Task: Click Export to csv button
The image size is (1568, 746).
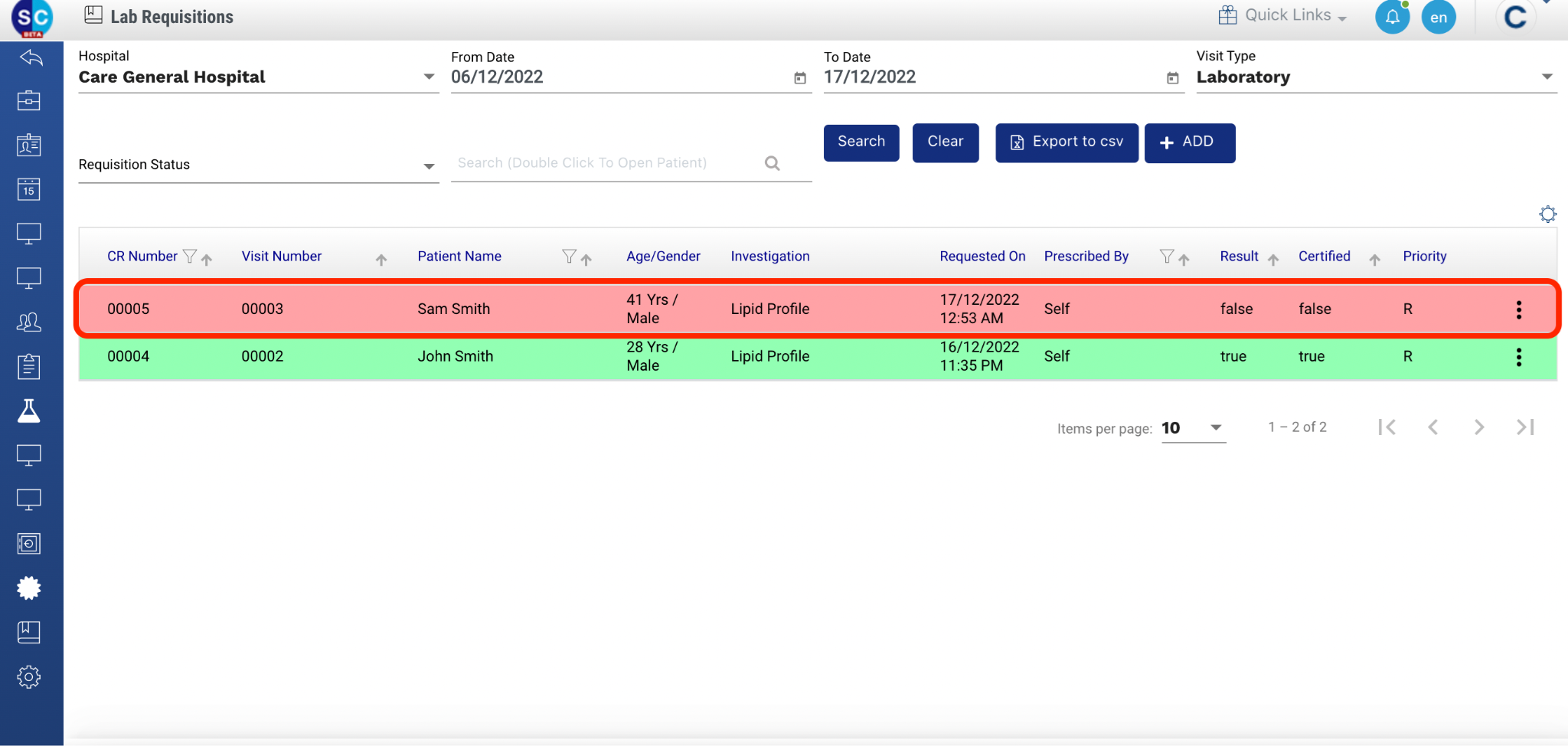Action: tap(1066, 142)
